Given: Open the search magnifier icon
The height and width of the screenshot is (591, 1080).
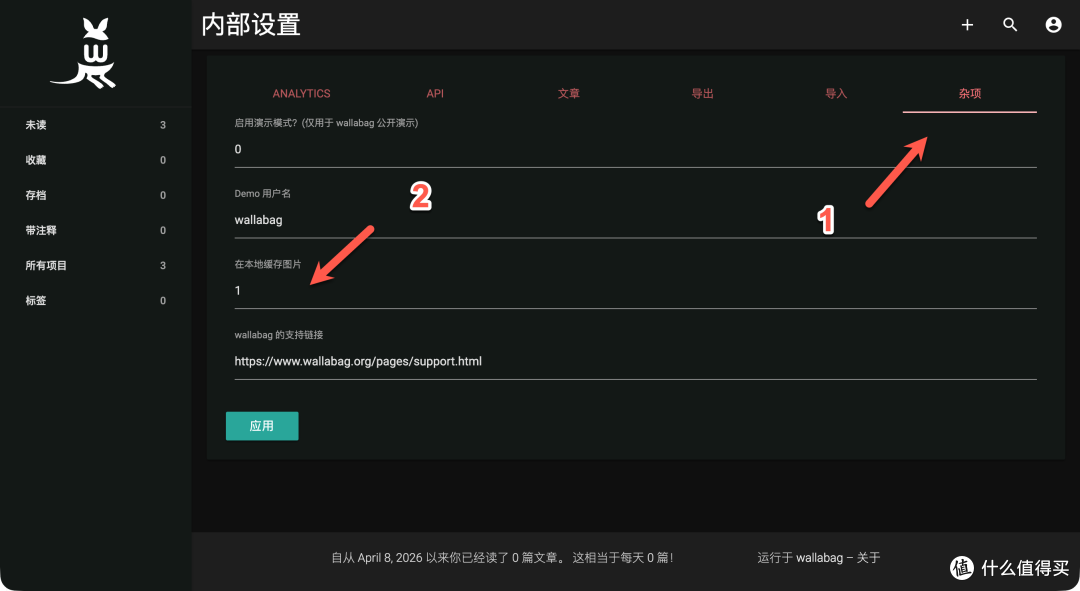Looking at the screenshot, I should (1010, 25).
